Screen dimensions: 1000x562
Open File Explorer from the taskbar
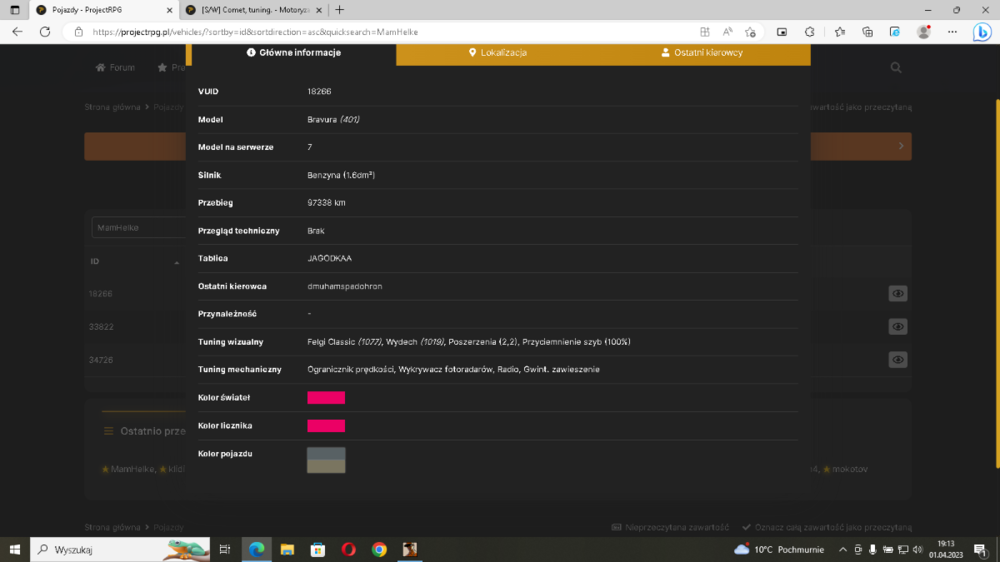pyautogui.click(x=287, y=549)
